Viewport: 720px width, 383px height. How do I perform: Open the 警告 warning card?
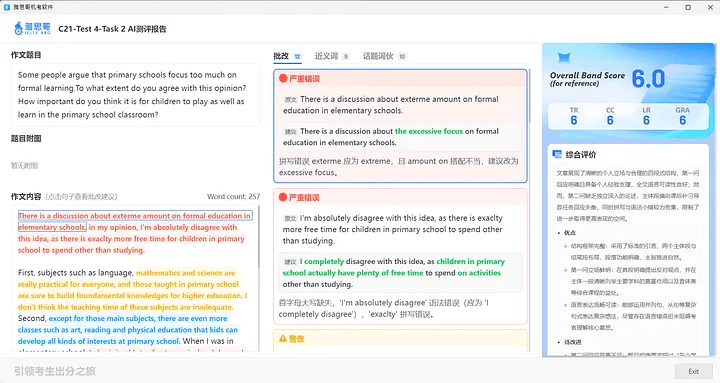400,341
